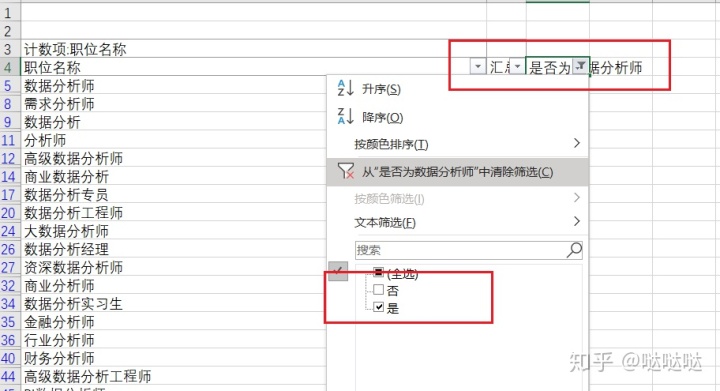Screen dimensions: 720x391
Task: Expand 按颜色排序(T) submenu
Action: point(457,144)
